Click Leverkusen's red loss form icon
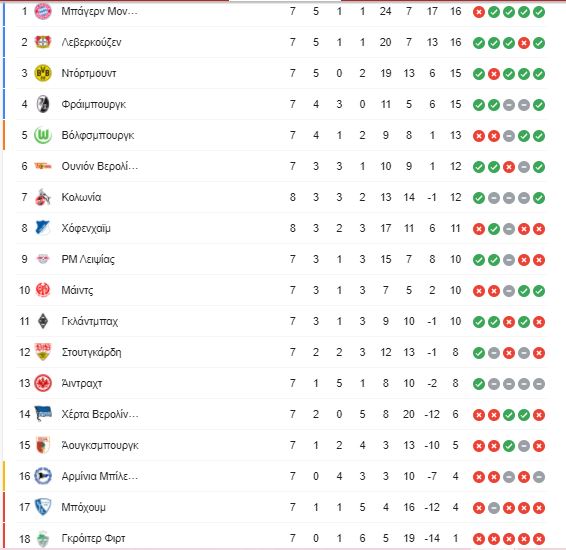The image size is (566, 550). (524, 43)
